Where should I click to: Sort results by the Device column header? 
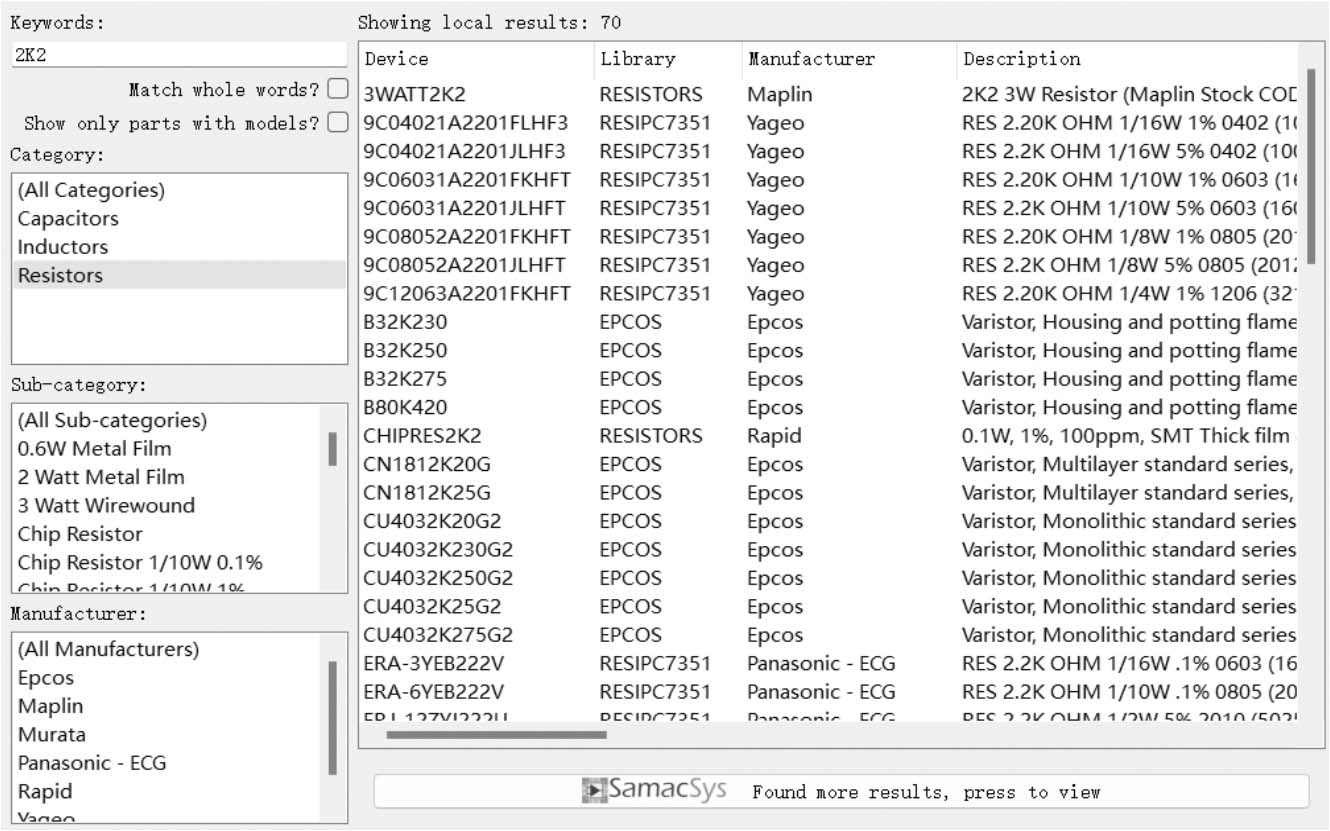coord(396,59)
